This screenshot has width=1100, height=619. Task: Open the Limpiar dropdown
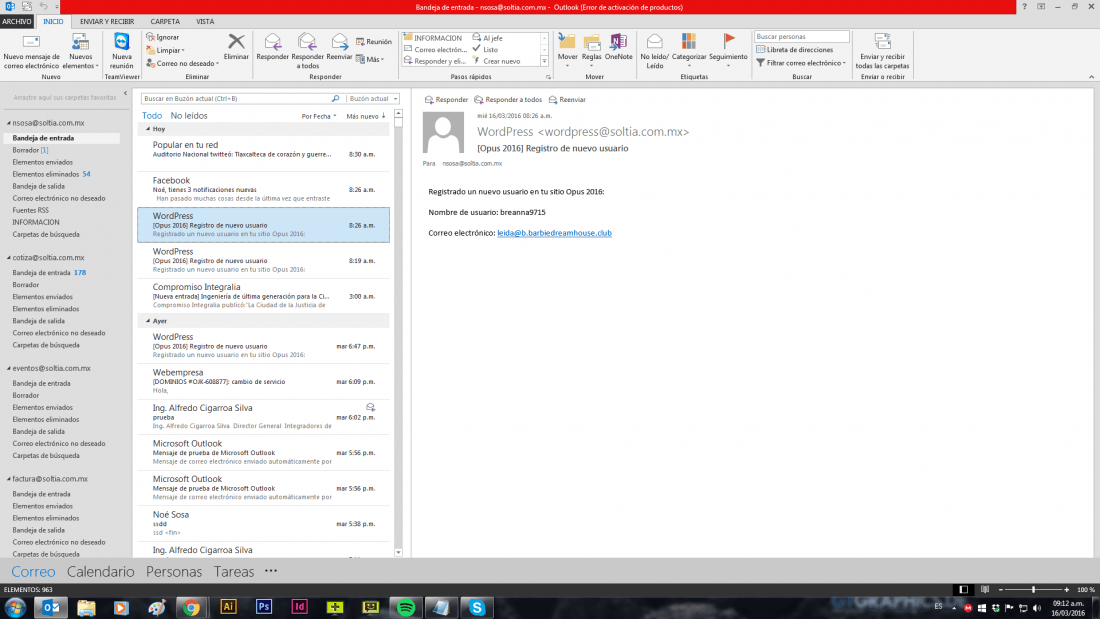[166, 51]
